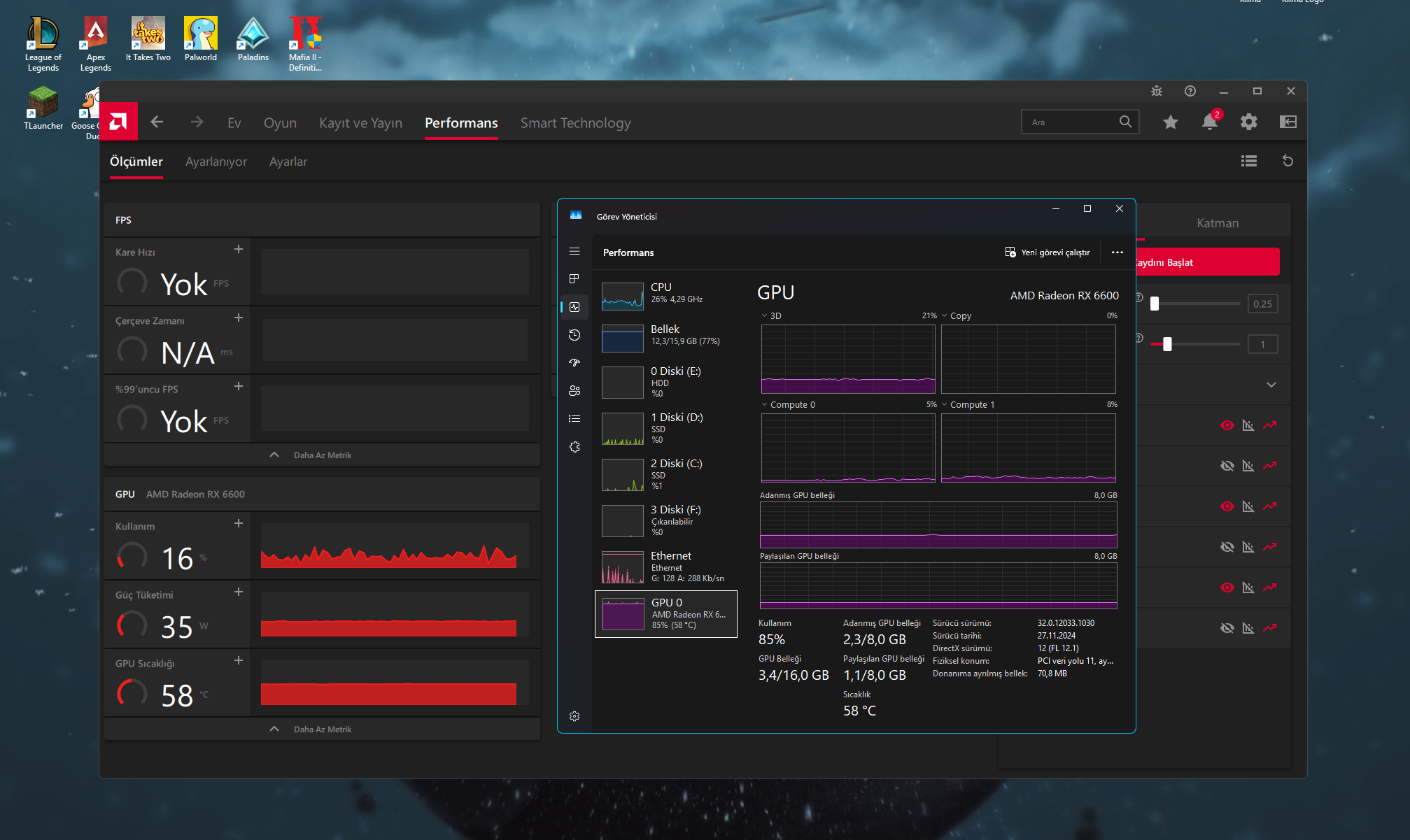Open Smart Technology tab

(x=576, y=123)
